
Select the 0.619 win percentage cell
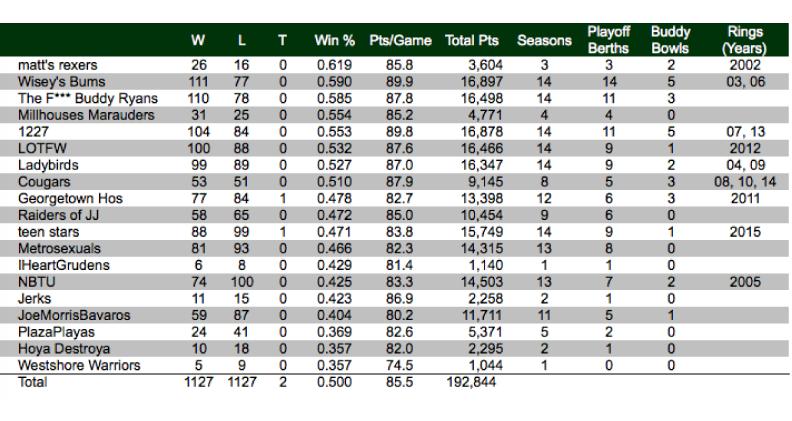(x=334, y=65)
